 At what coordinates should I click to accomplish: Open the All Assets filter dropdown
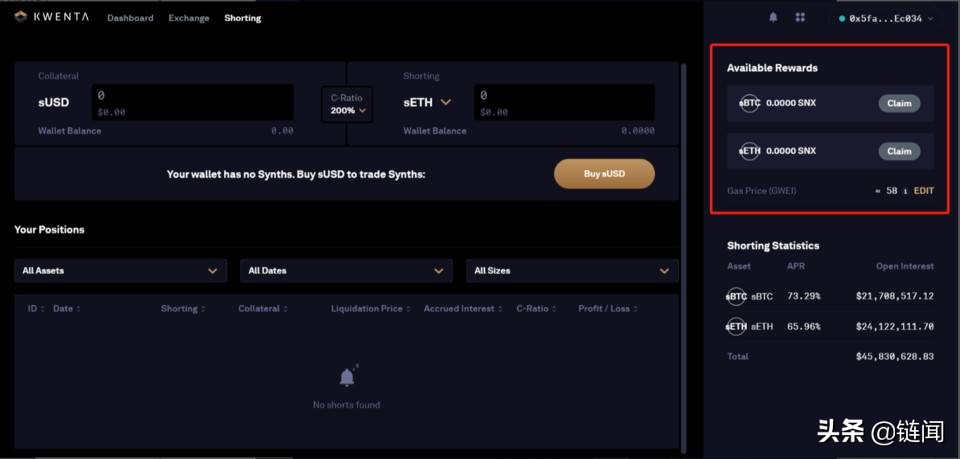[121, 271]
